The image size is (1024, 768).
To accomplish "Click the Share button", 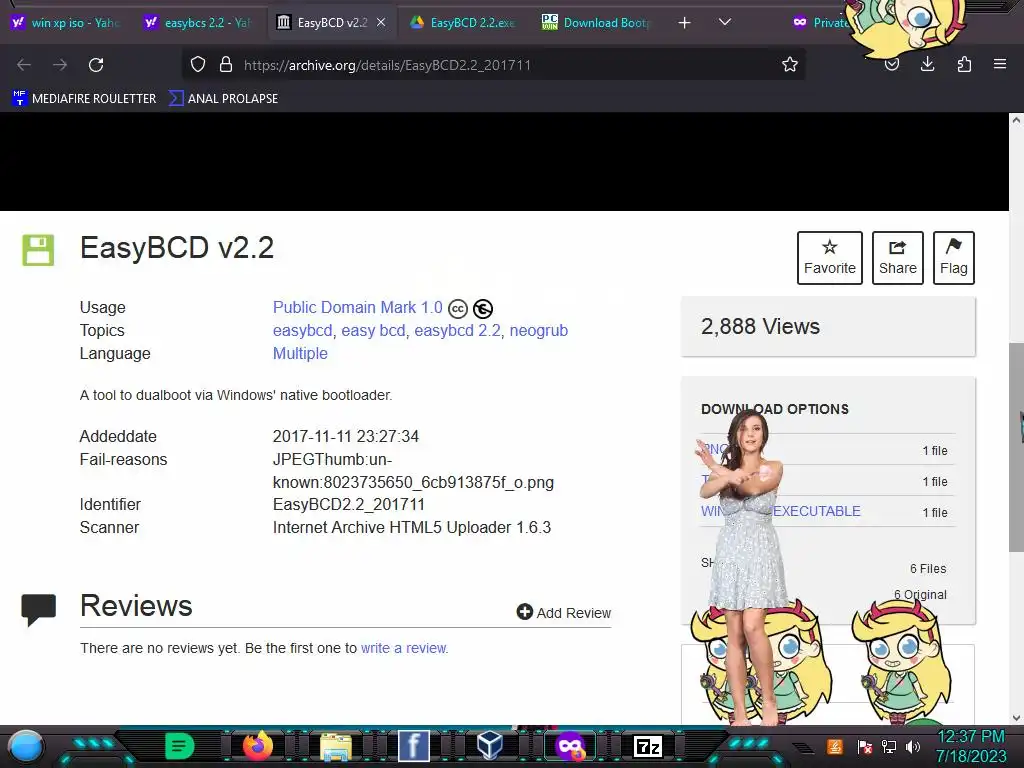I will tap(897, 257).
